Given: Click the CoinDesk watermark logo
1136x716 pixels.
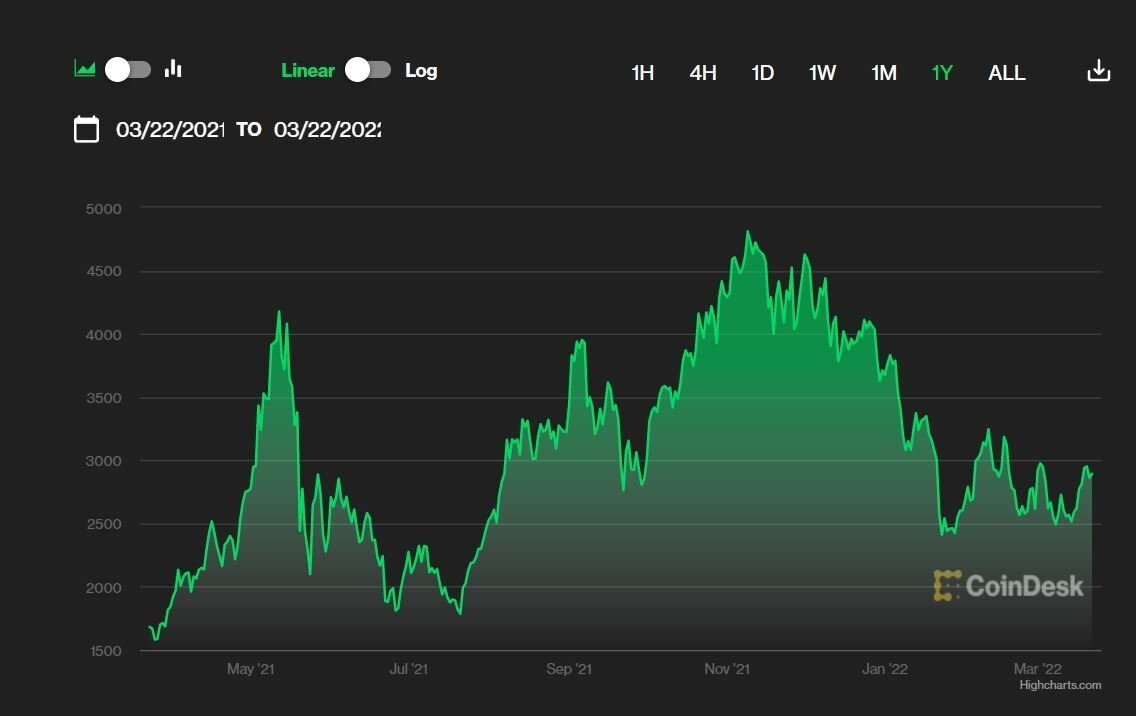Looking at the screenshot, I should tap(1008, 586).
